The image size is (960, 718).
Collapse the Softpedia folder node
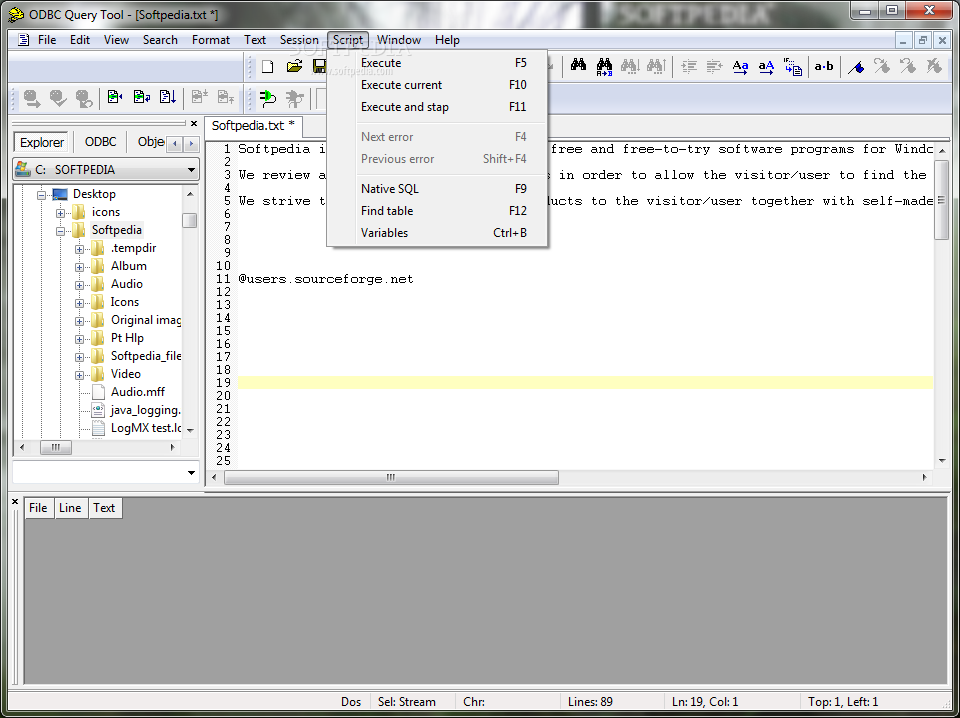[x=60, y=231]
